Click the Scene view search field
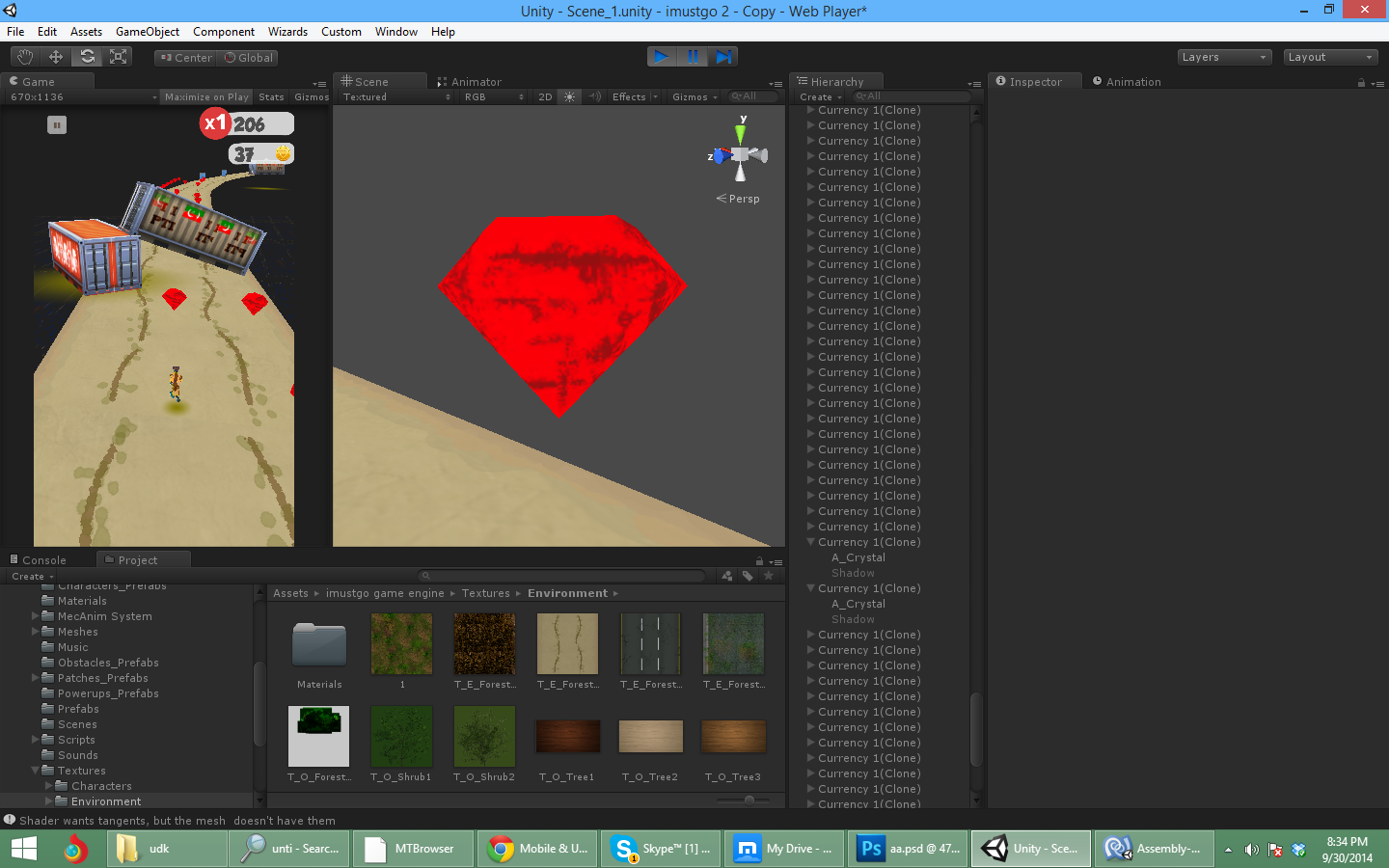The image size is (1389, 868). click(x=753, y=96)
